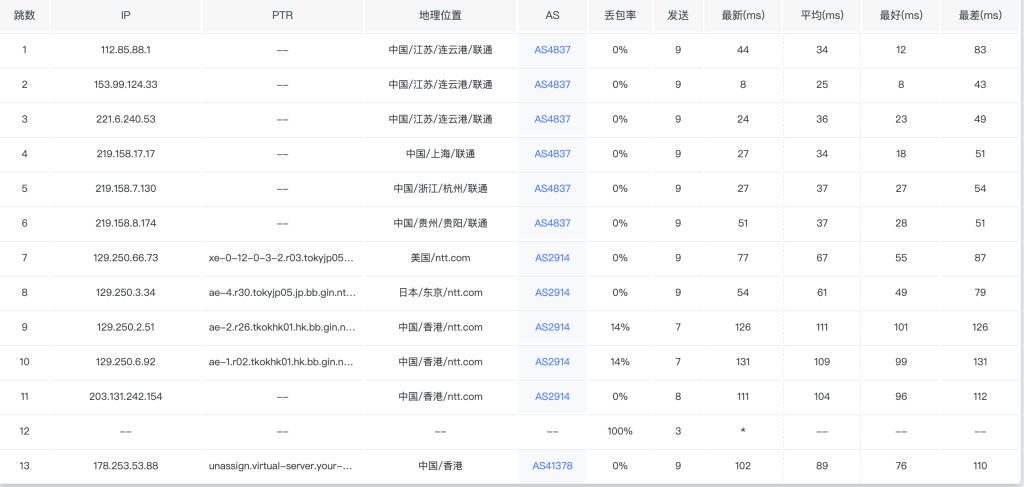Click the 地理位置 column header
1024x487 pixels.
point(440,16)
